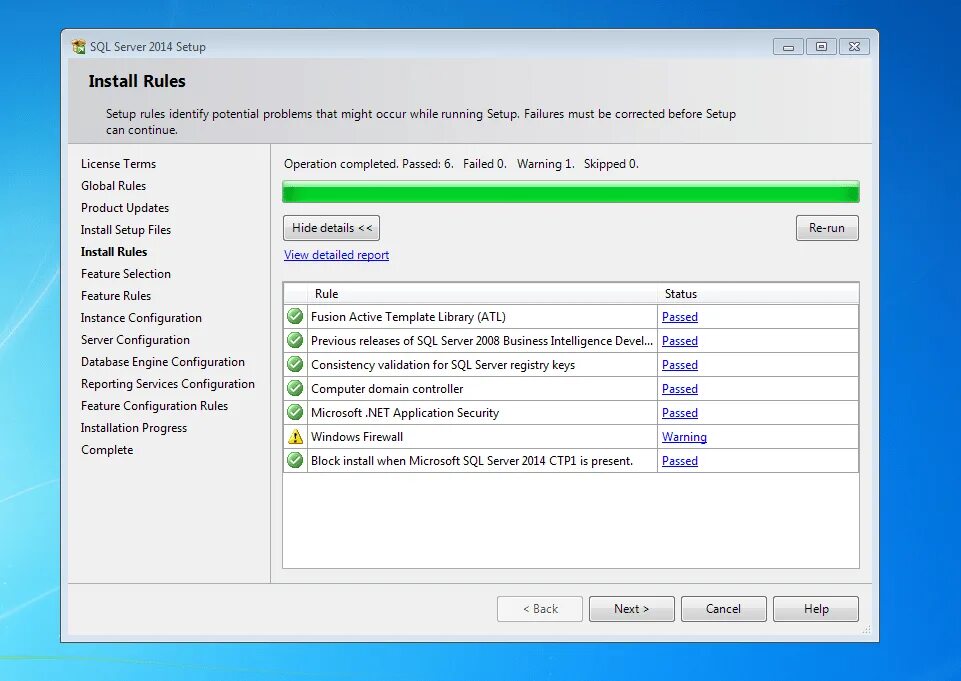Select License Terms in the sidebar
The image size is (961, 681).
pos(118,163)
